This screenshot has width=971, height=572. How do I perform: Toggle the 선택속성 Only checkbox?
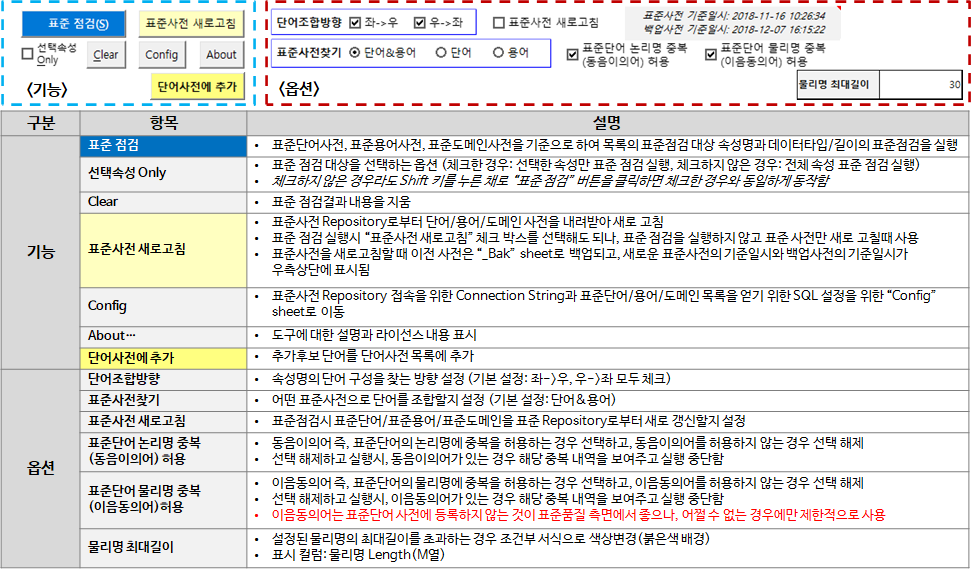(27, 54)
